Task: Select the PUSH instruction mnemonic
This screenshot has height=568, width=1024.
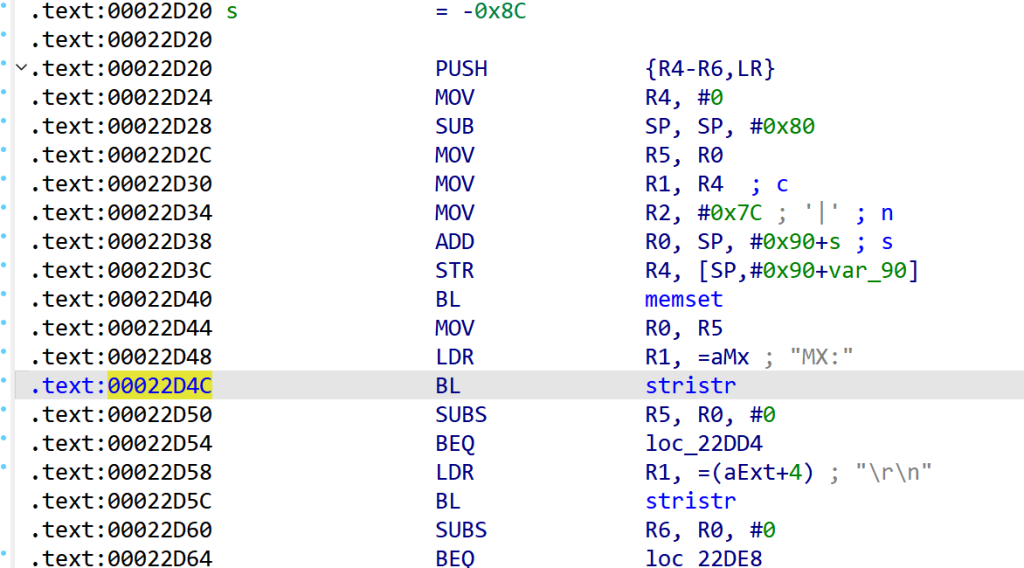Action: tap(461, 69)
